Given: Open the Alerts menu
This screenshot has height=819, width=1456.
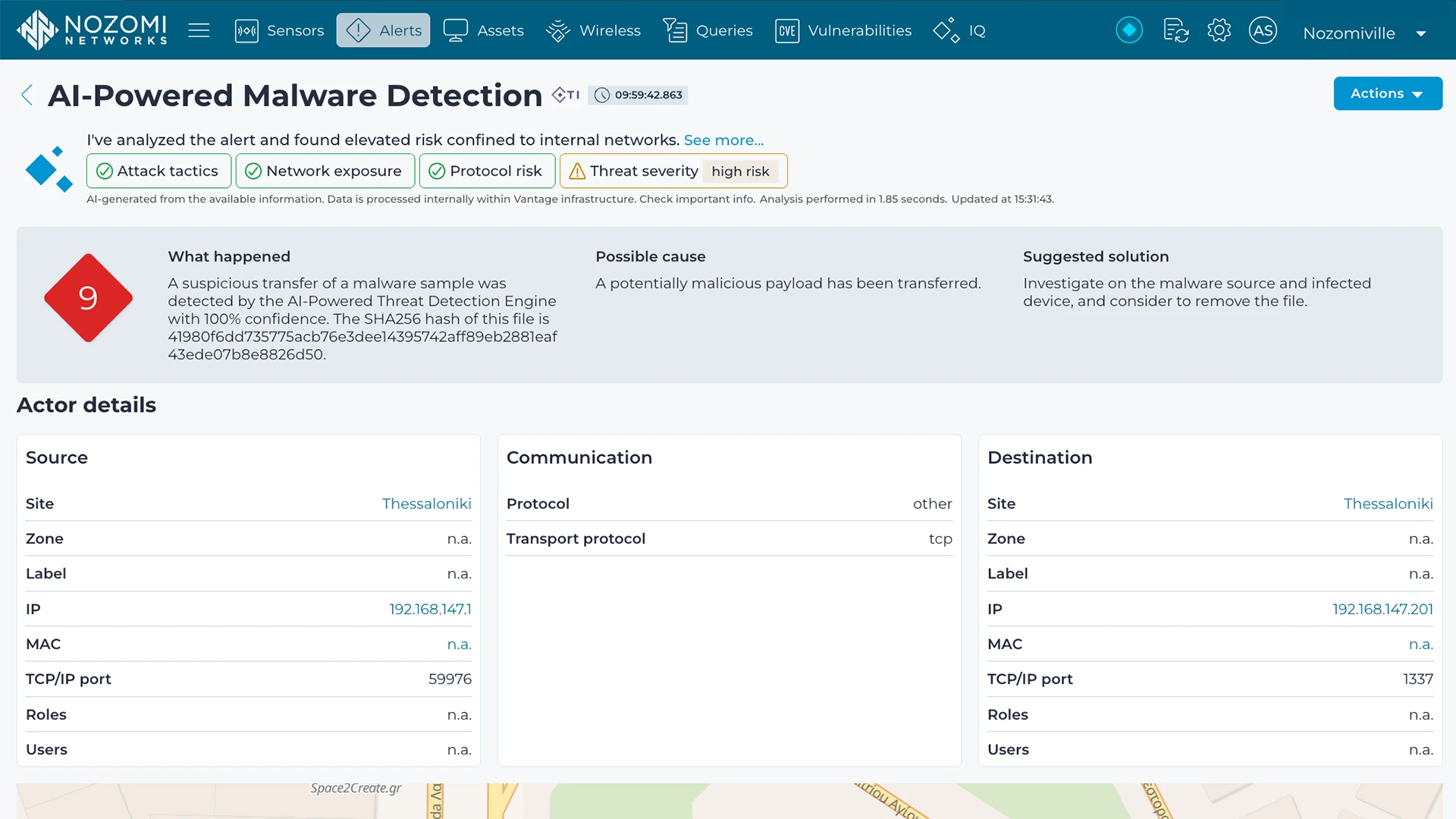Looking at the screenshot, I should click(x=383, y=30).
